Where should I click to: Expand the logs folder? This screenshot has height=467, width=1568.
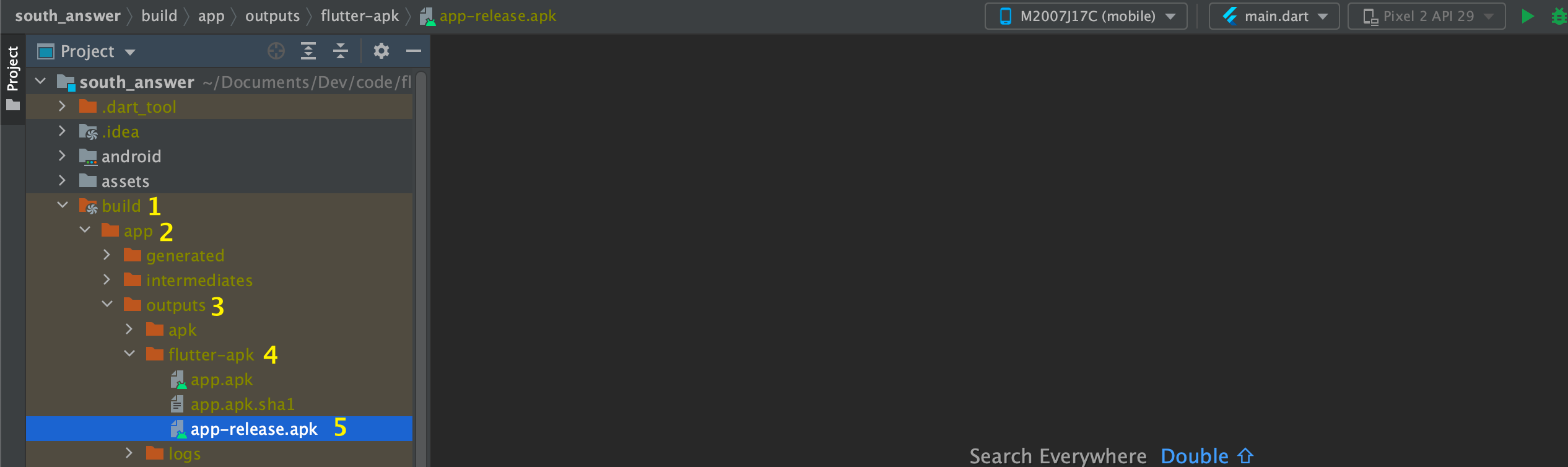[x=129, y=453]
